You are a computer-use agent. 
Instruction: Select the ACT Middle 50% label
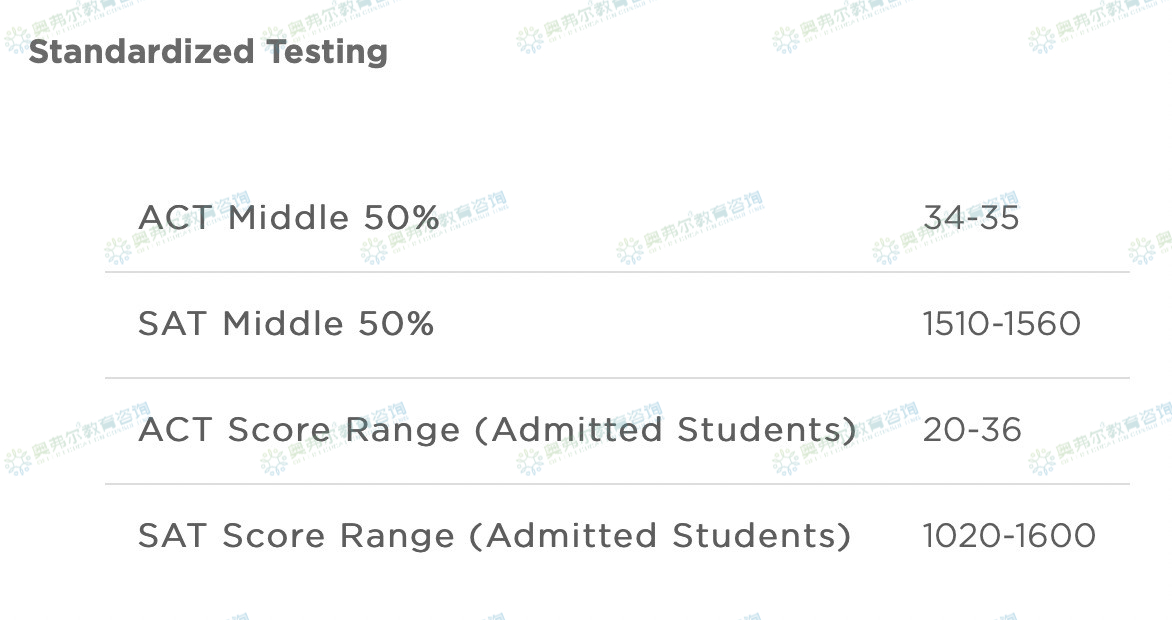point(288,218)
